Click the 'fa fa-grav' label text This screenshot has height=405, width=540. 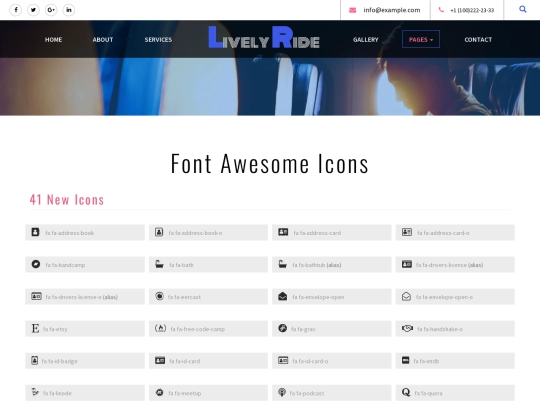pos(303,329)
